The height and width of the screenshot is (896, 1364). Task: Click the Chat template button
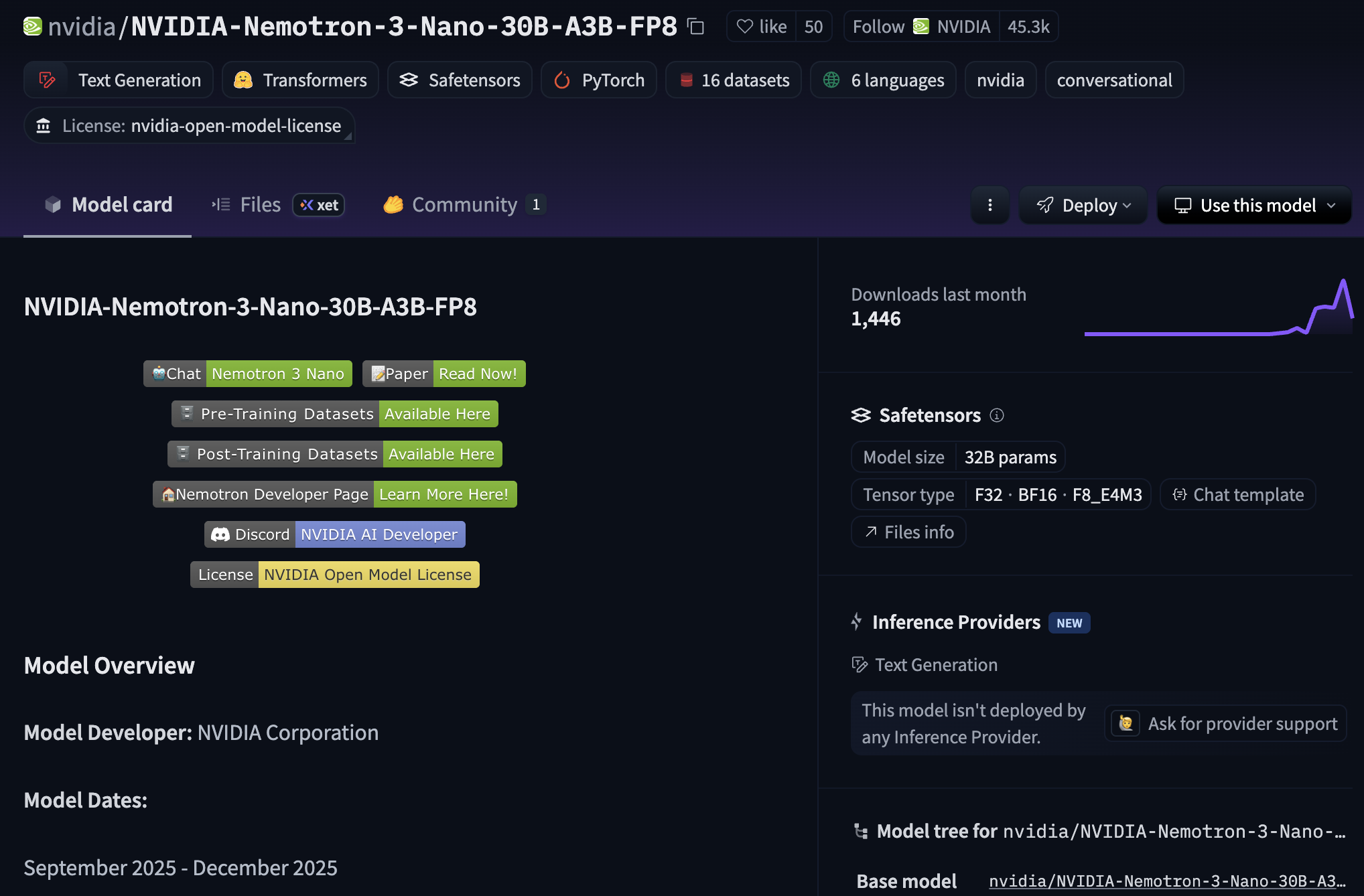1237,495
